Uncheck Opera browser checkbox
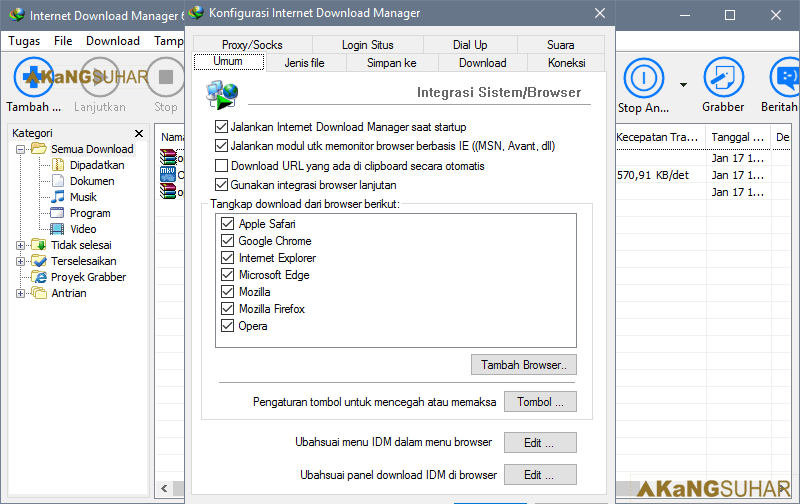The height and width of the screenshot is (504, 800). click(228, 325)
